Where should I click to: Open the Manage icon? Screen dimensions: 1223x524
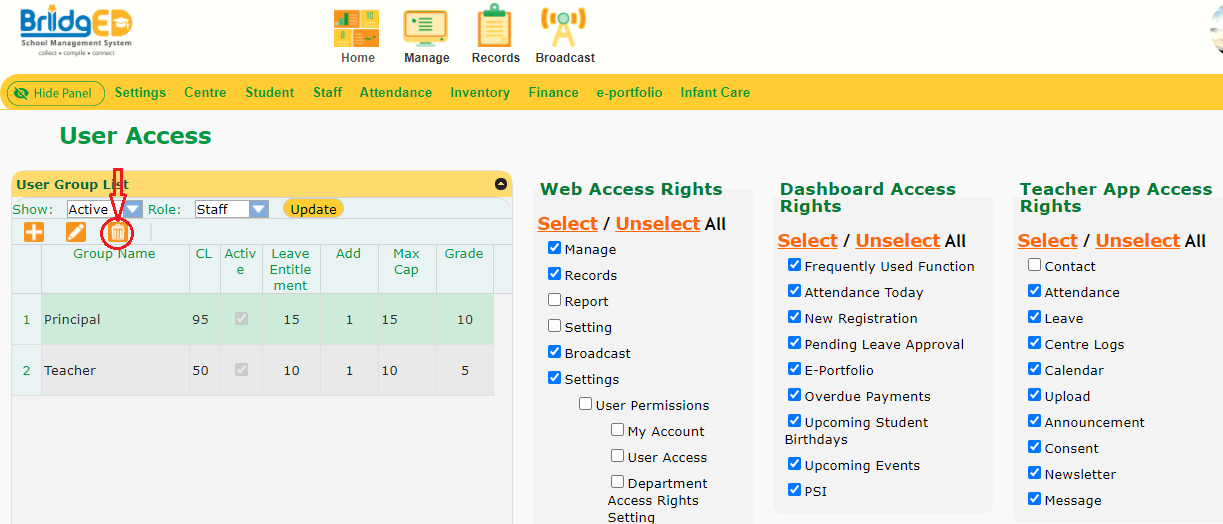click(x=426, y=28)
